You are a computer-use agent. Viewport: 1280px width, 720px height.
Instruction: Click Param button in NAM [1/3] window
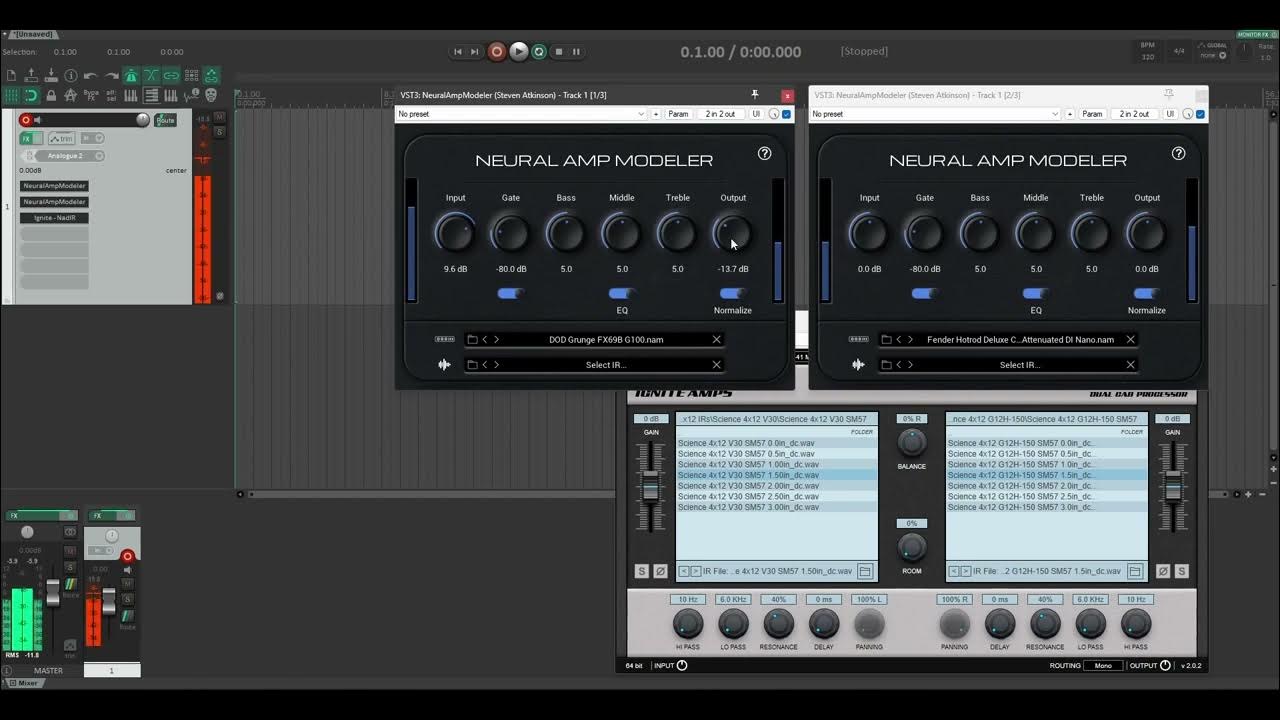(678, 114)
